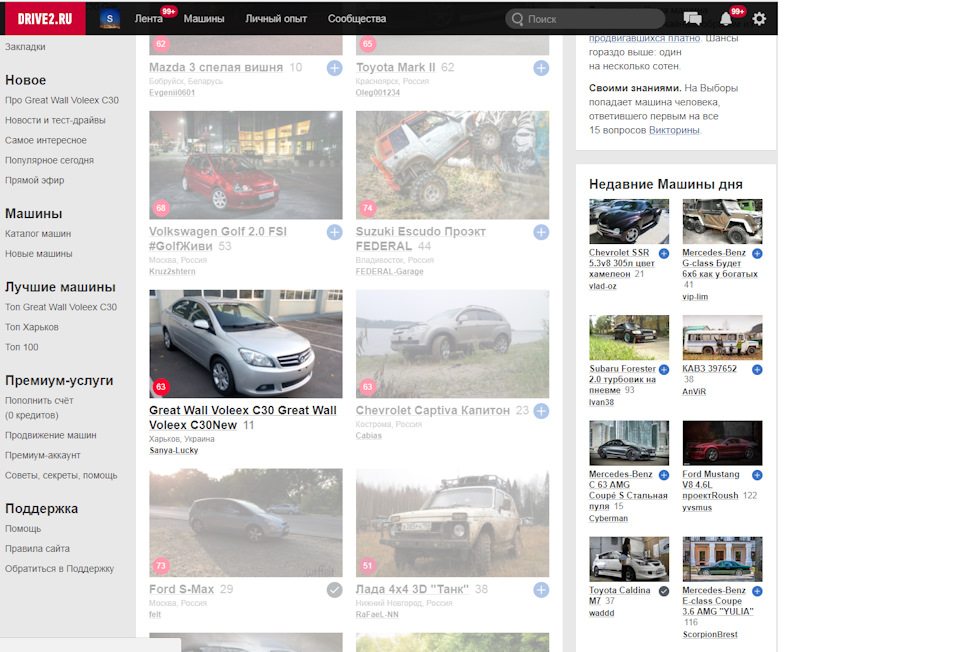Open the Личный опыт menu
Screen dimensions: 960x652
[x=276, y=19]
